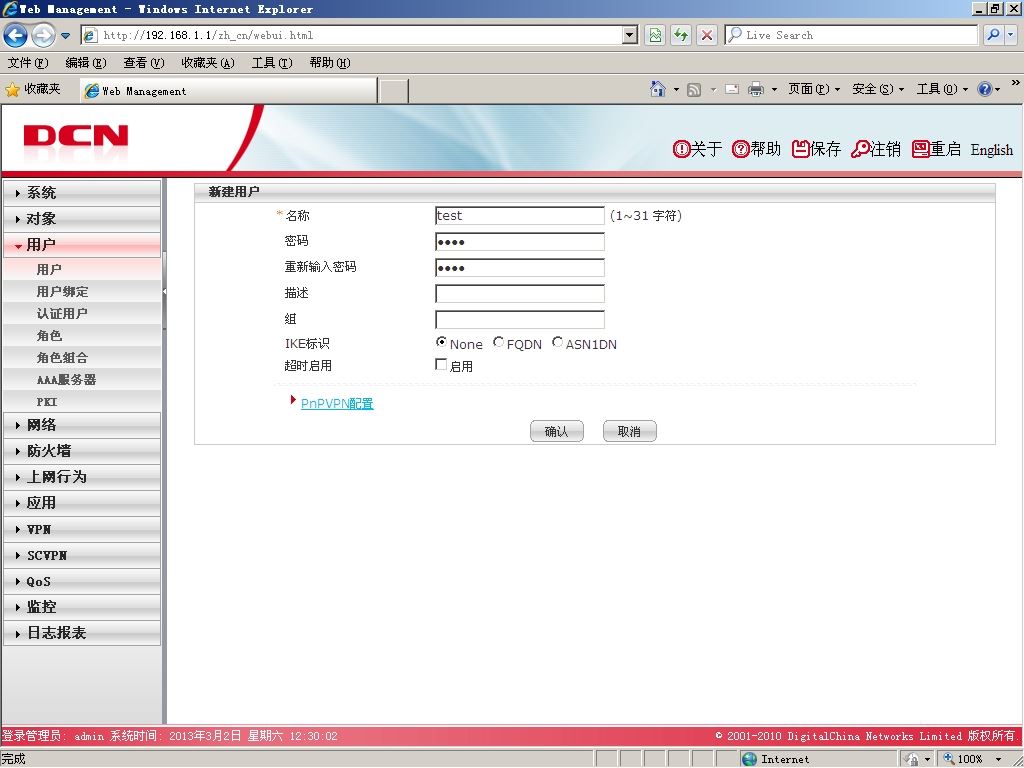The height and width of the screenshot is (768, 1024).
Task: Select 用户绑定 in the sidebar
Action: pyautogui.click(x=63, y=292)
